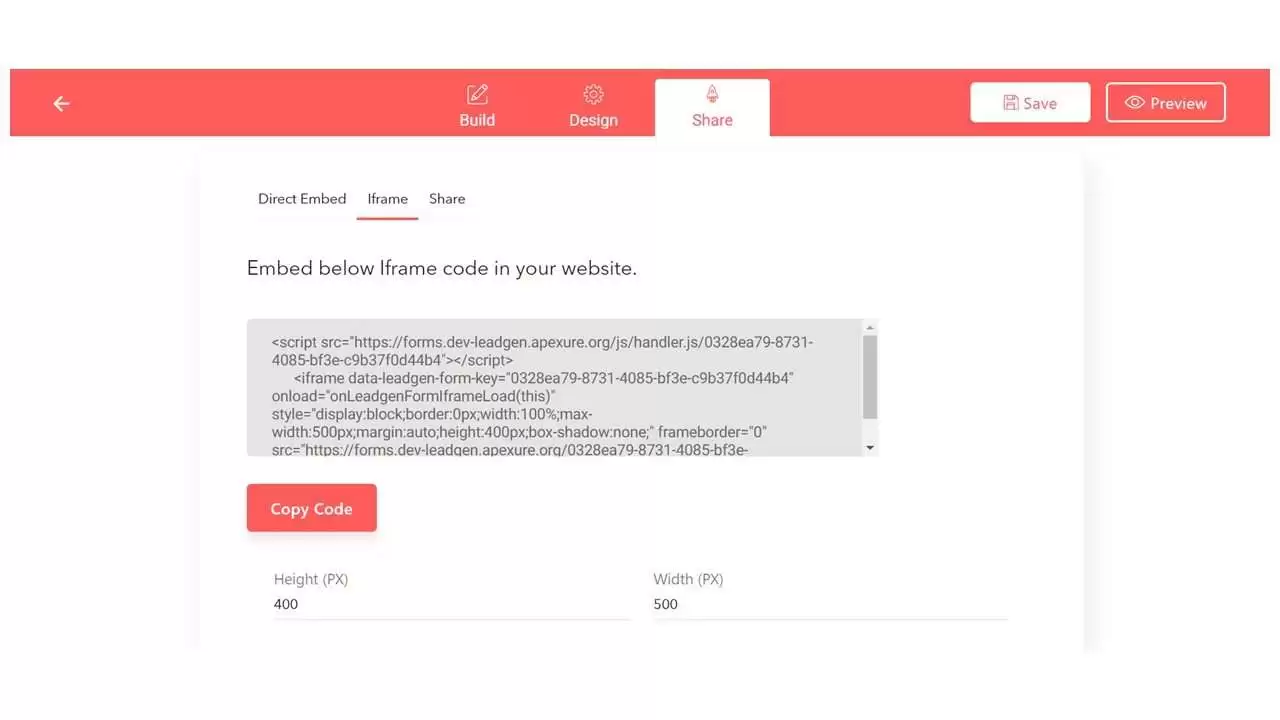1280x720 pixels.
Task: Go back using the left arrow icon
Action: (62, 103)
